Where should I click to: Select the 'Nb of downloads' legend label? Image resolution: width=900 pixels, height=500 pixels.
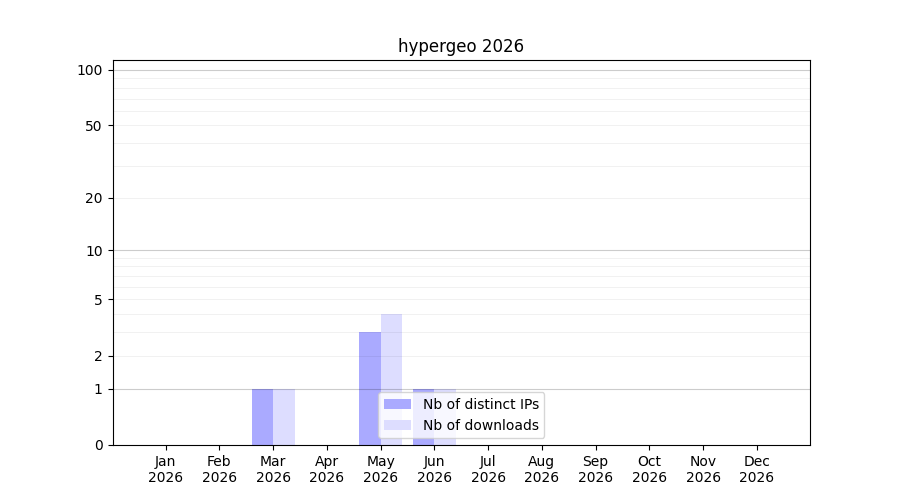pos(481,425)
